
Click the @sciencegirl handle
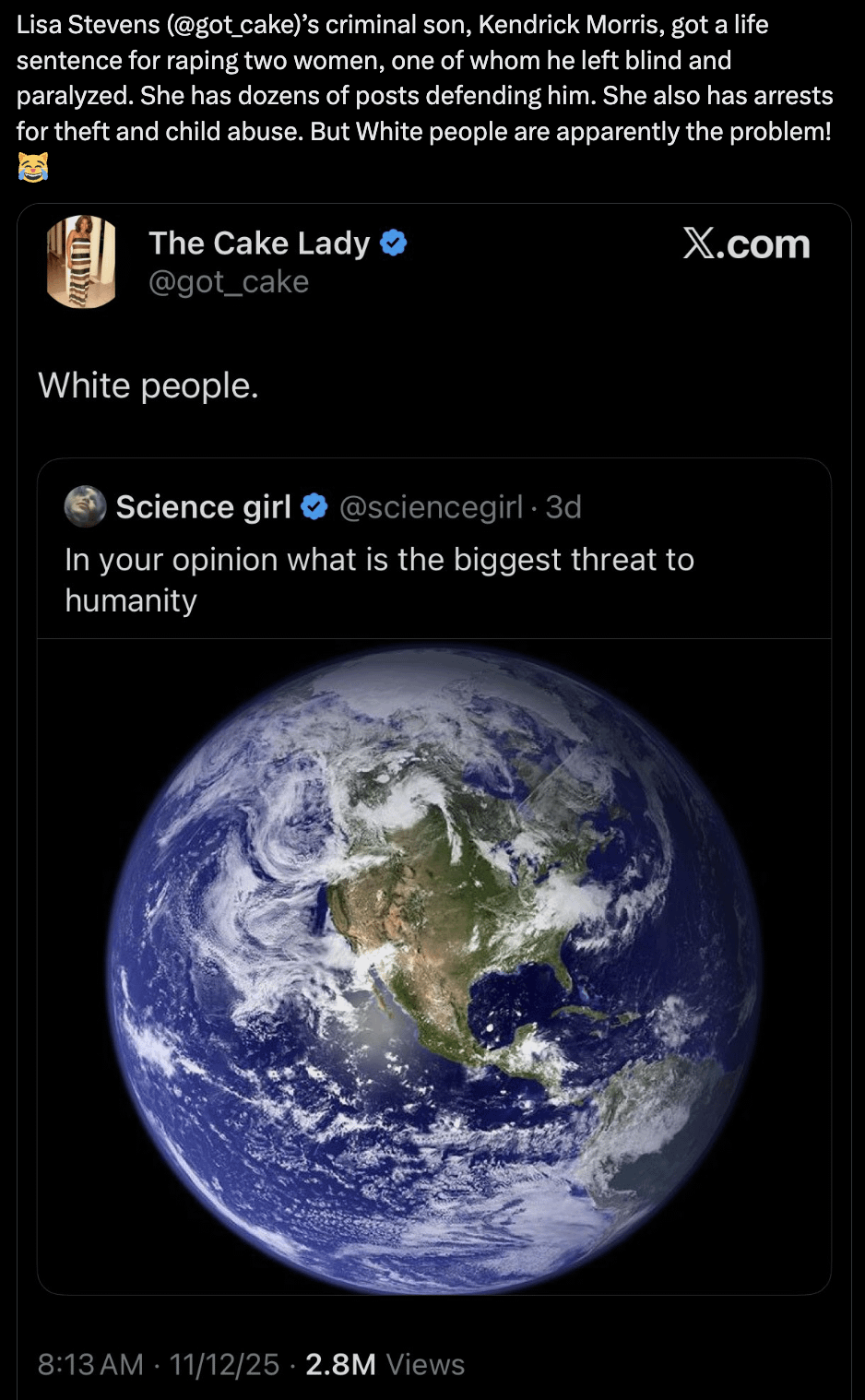pyautogui.click(x=431, y=506)
